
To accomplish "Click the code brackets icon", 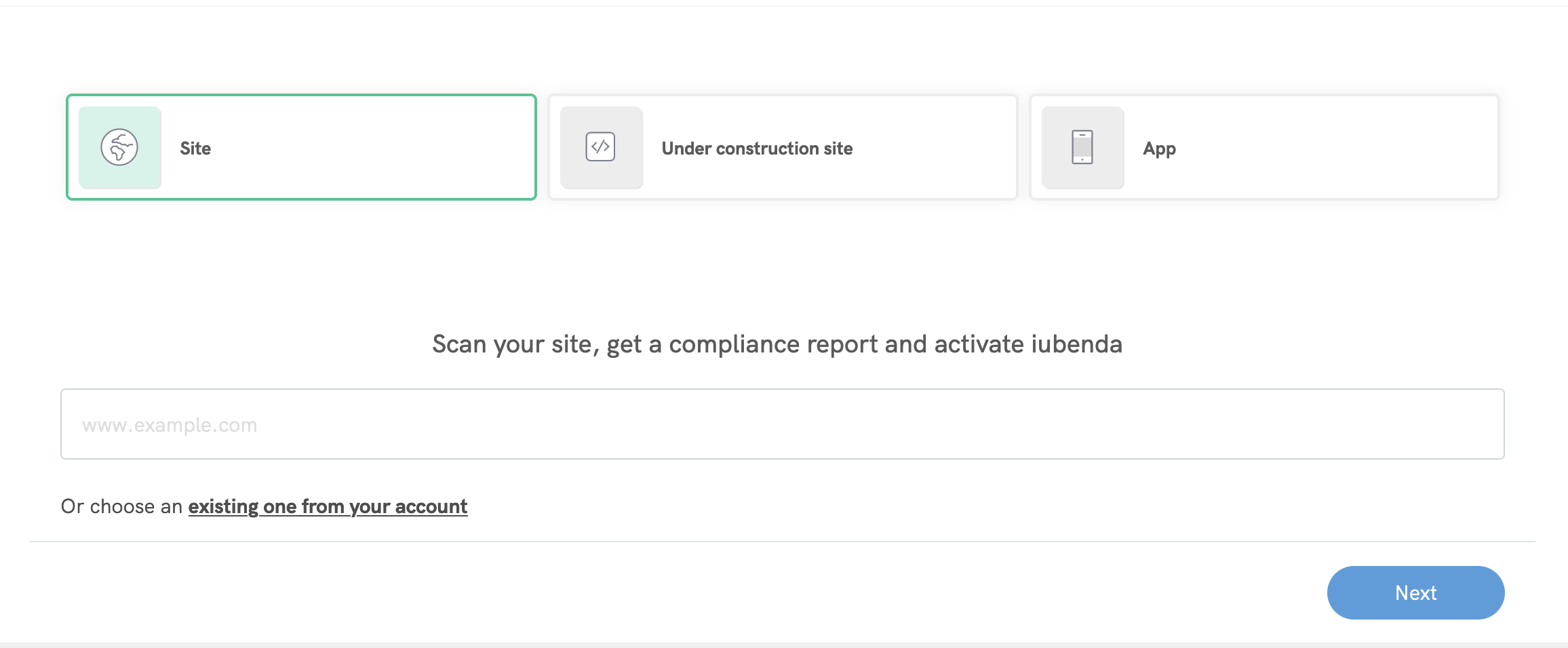I will click(600, 147).
